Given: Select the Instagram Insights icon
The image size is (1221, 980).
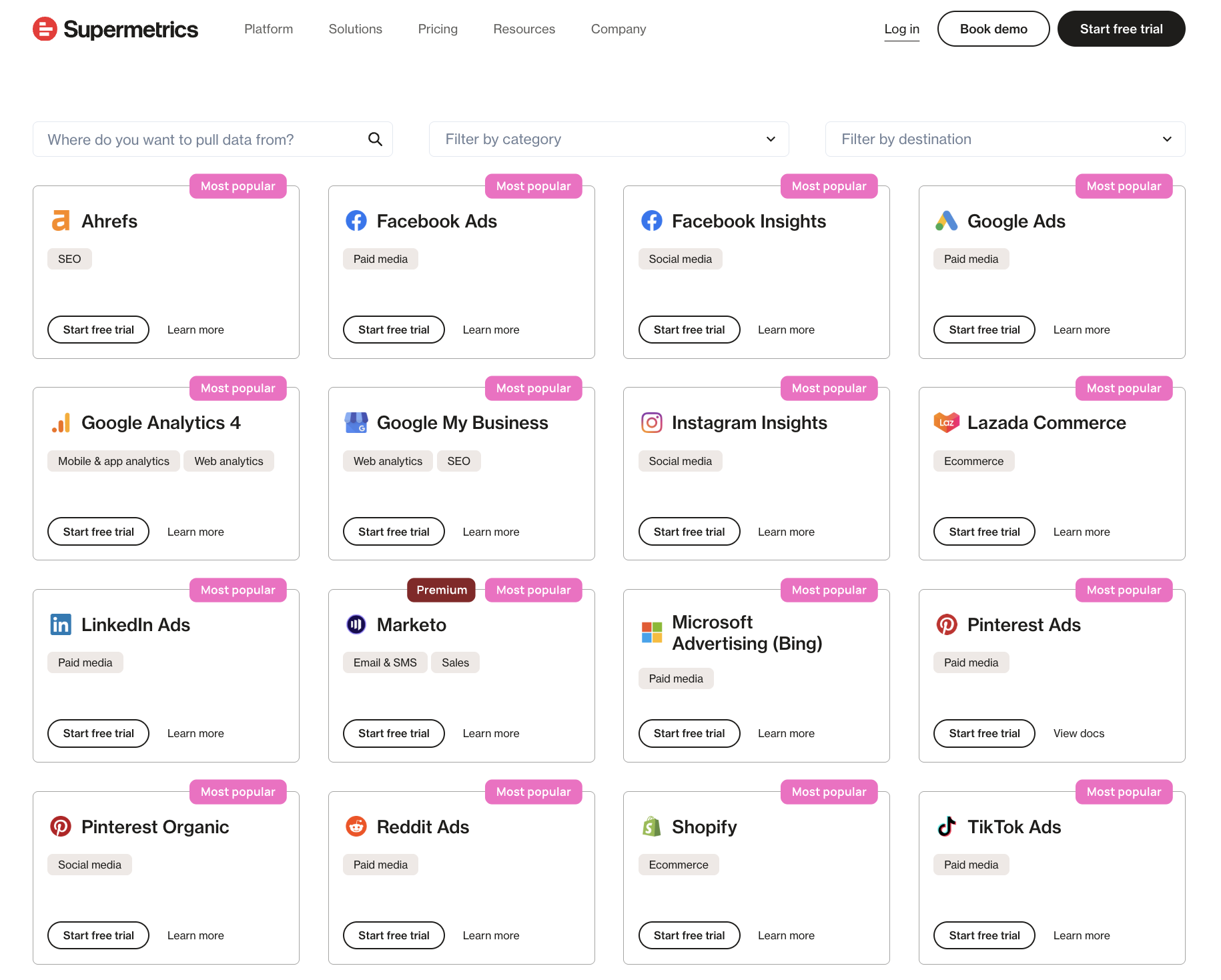Looking at the screenshot, I should pos(651,422).
